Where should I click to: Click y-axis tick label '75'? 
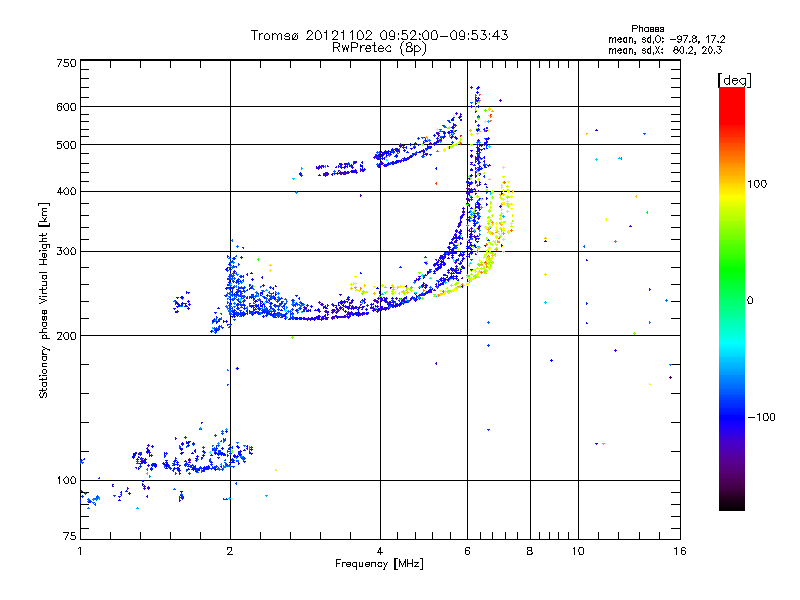pyautogui.click(x=70, y=536)
